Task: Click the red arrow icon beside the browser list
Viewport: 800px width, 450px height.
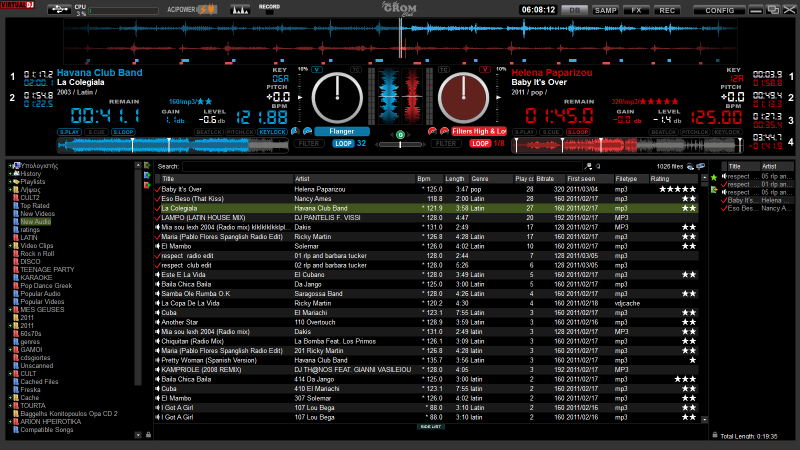Action: pyautogui.click(x=147, y=185)
